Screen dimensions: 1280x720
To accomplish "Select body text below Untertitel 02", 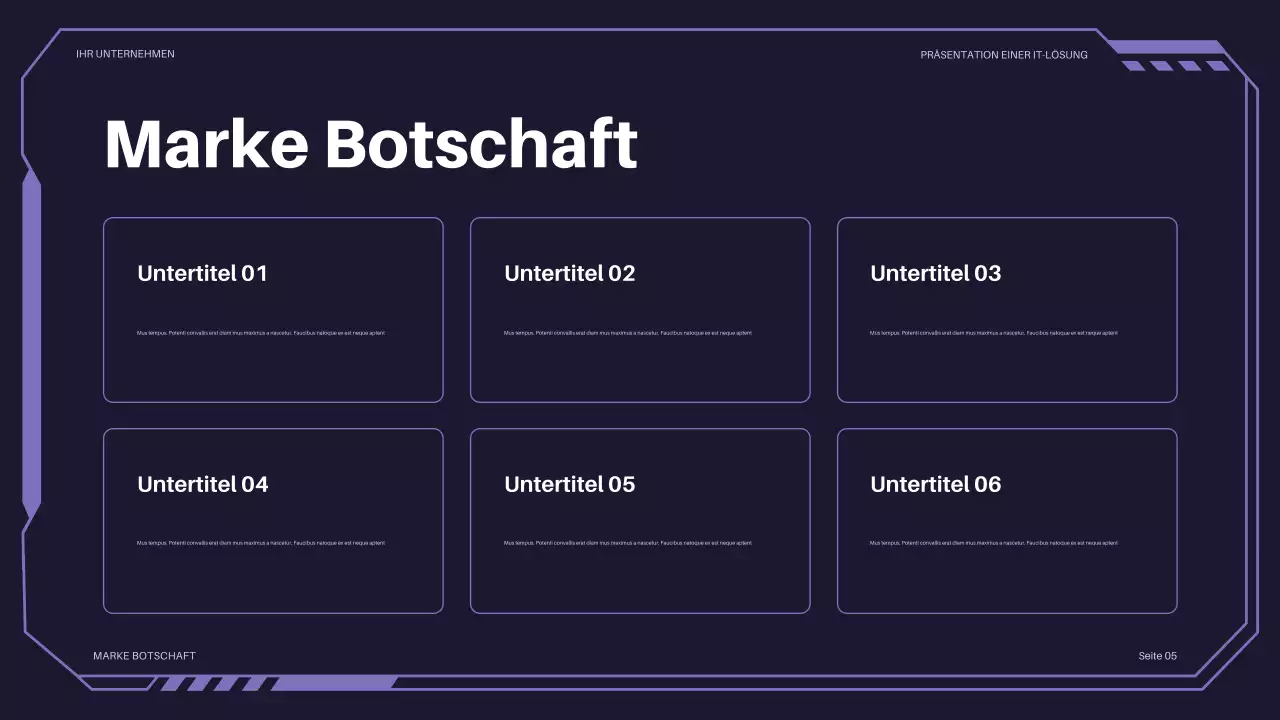I will coord(627,333).
